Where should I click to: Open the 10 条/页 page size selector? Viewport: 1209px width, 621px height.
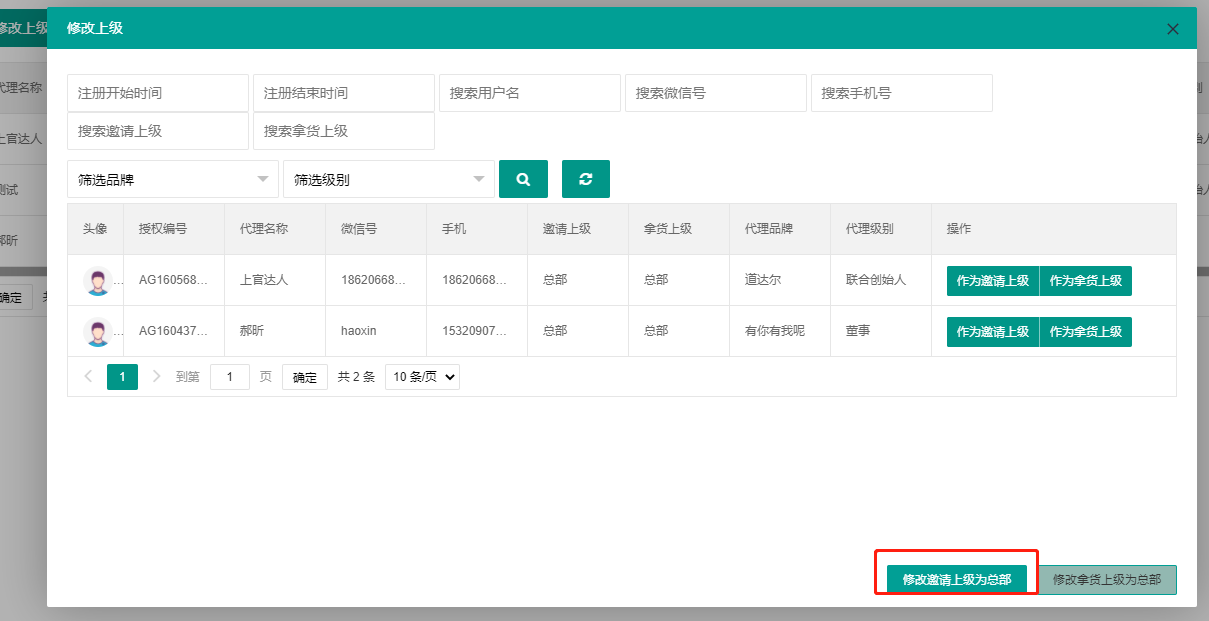(422, 377)
